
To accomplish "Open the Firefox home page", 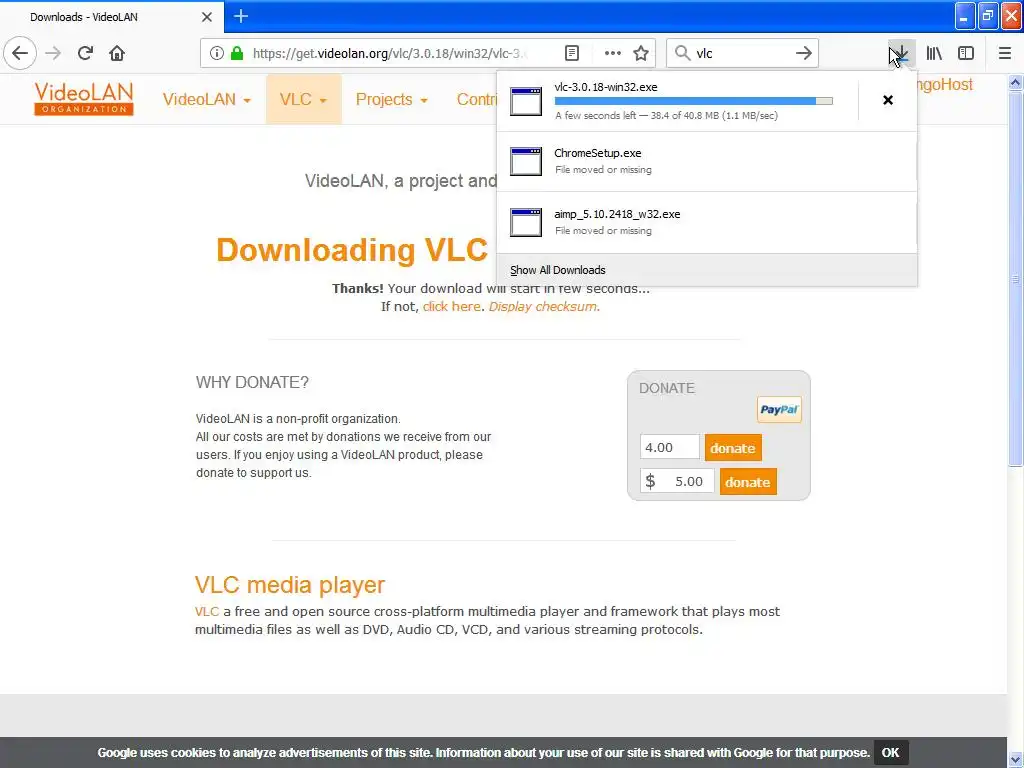I will pyautogui.click(x=117, y=53).
